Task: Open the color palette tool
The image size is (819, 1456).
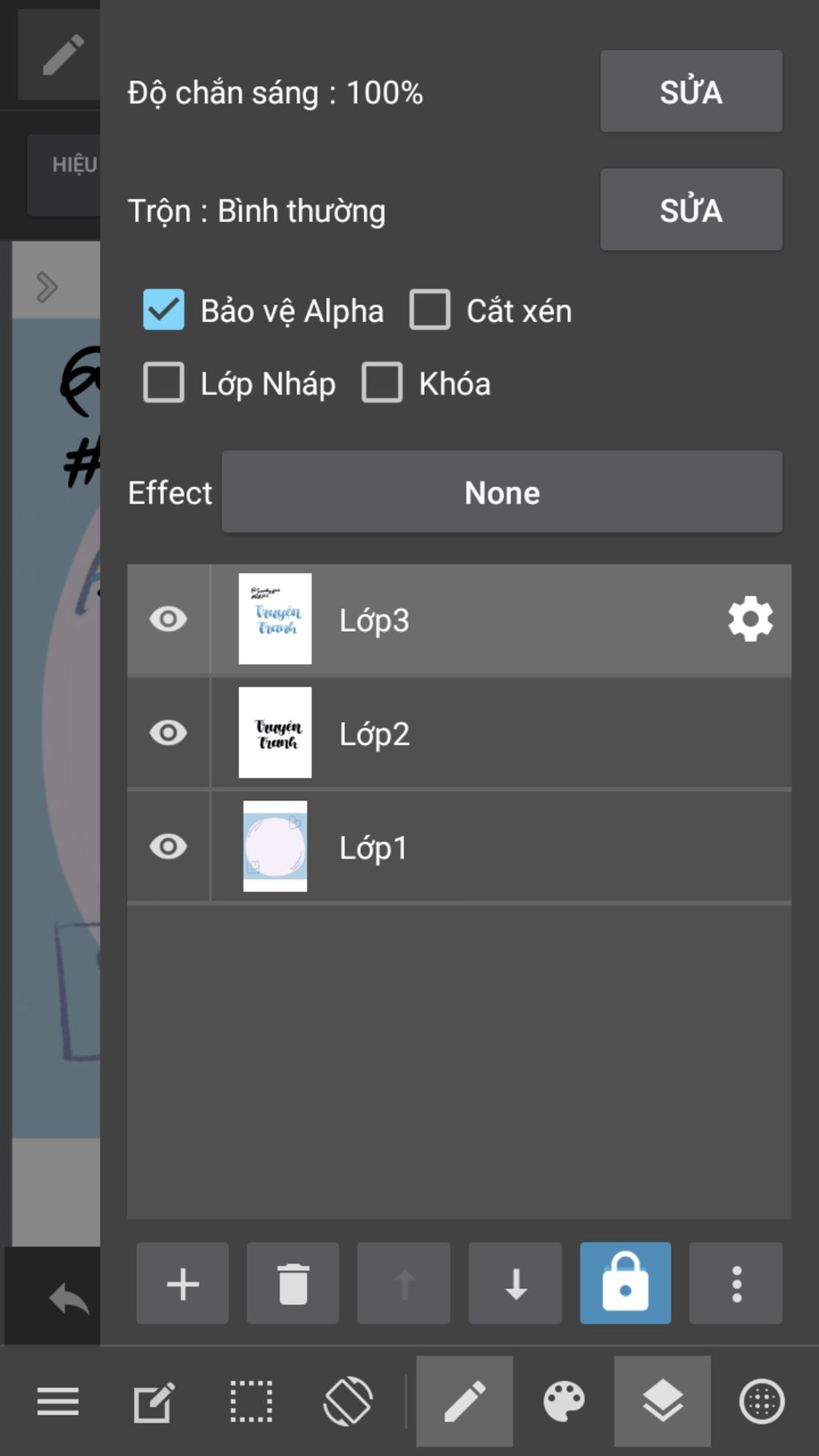Action: point(564,1402)
